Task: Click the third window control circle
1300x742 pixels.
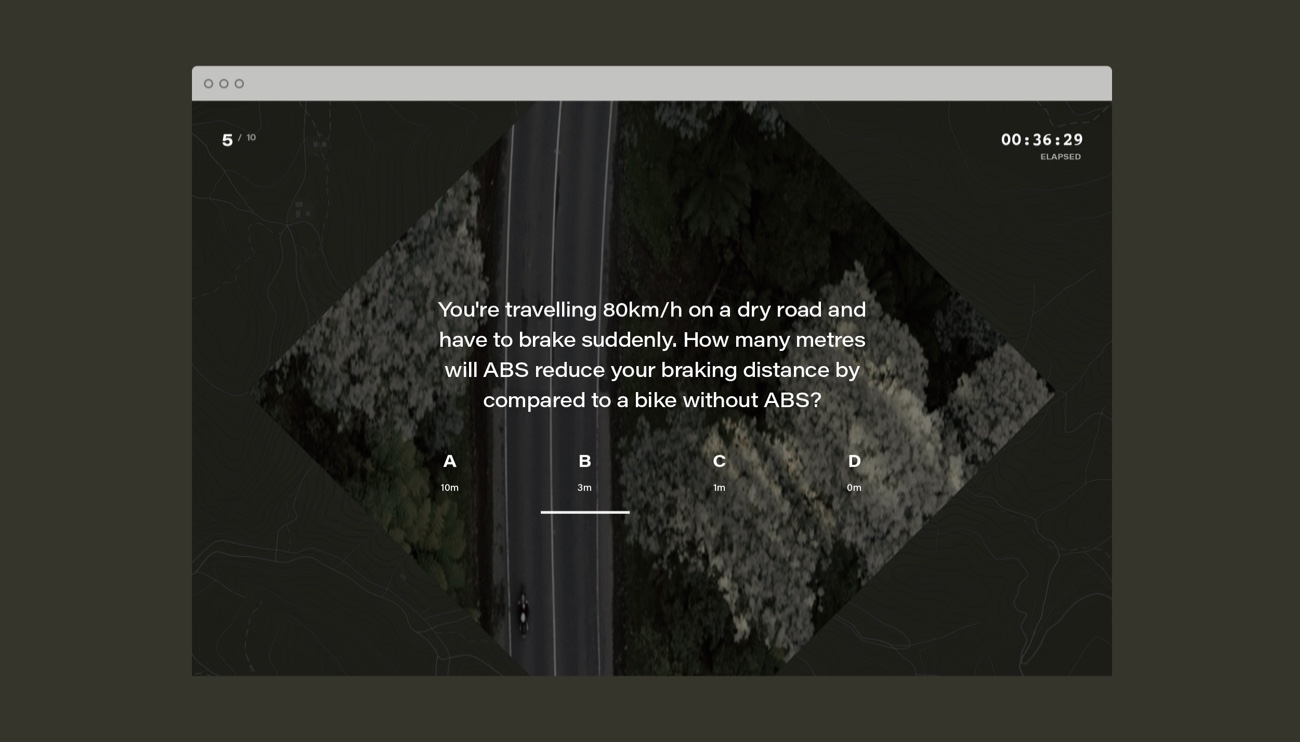Action: point(239,84)
